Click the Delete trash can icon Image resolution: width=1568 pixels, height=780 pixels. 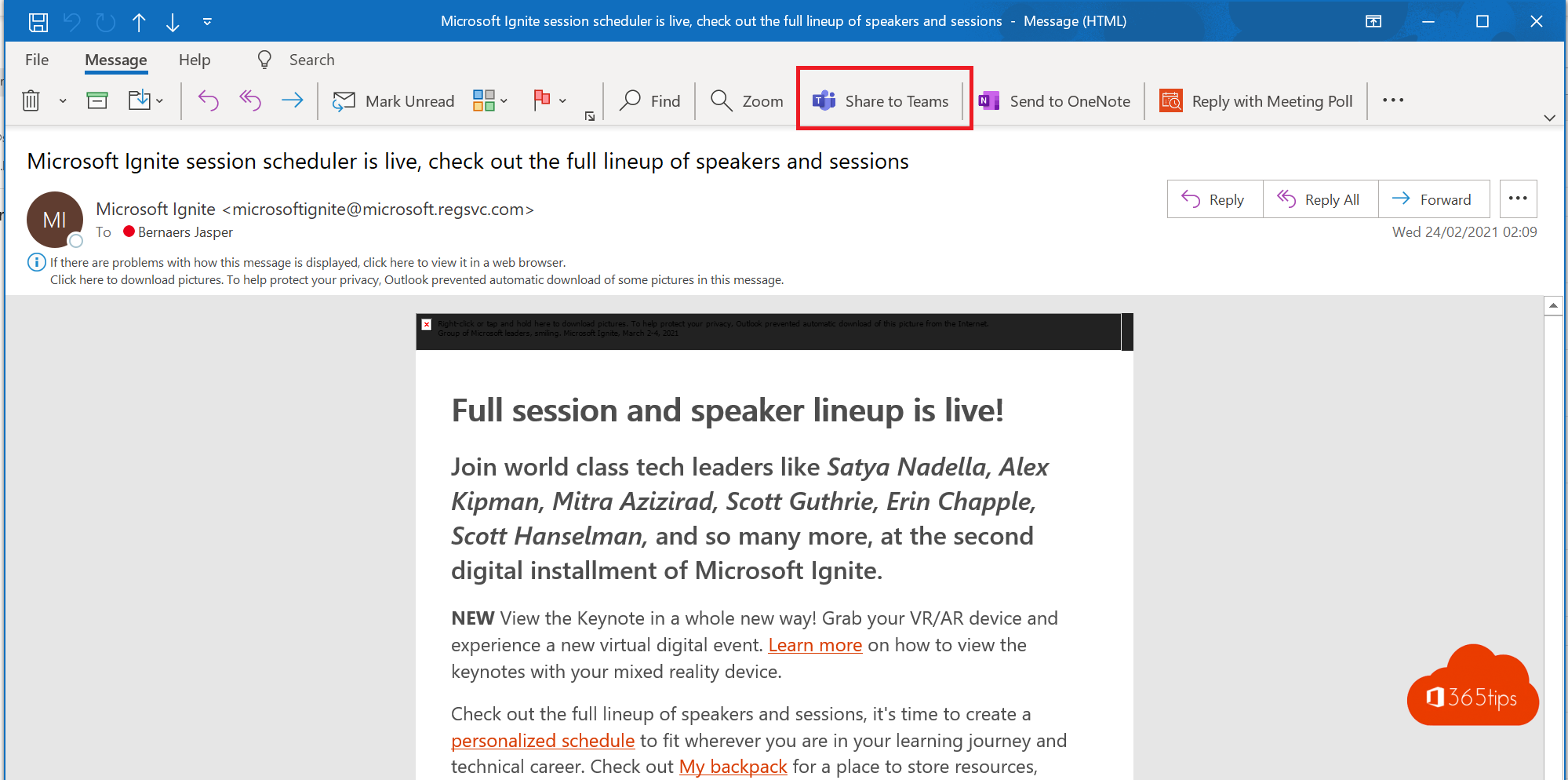pos(31,100)
